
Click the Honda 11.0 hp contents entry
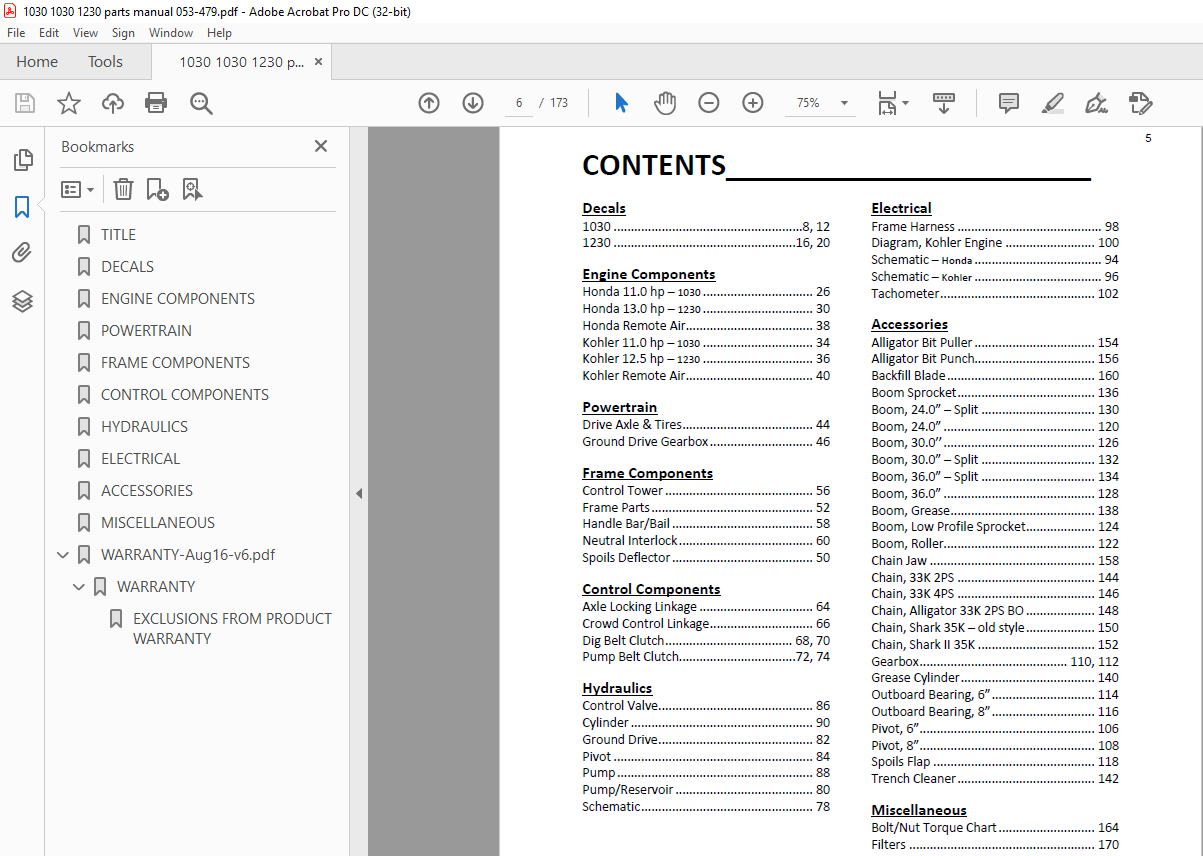pos(706,292)
